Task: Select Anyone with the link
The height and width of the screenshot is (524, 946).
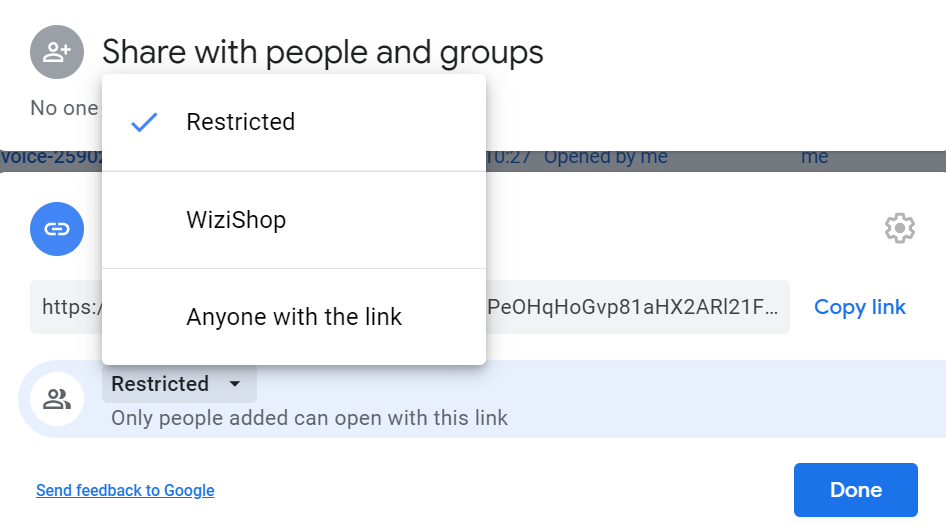Action: coord(294,317)
